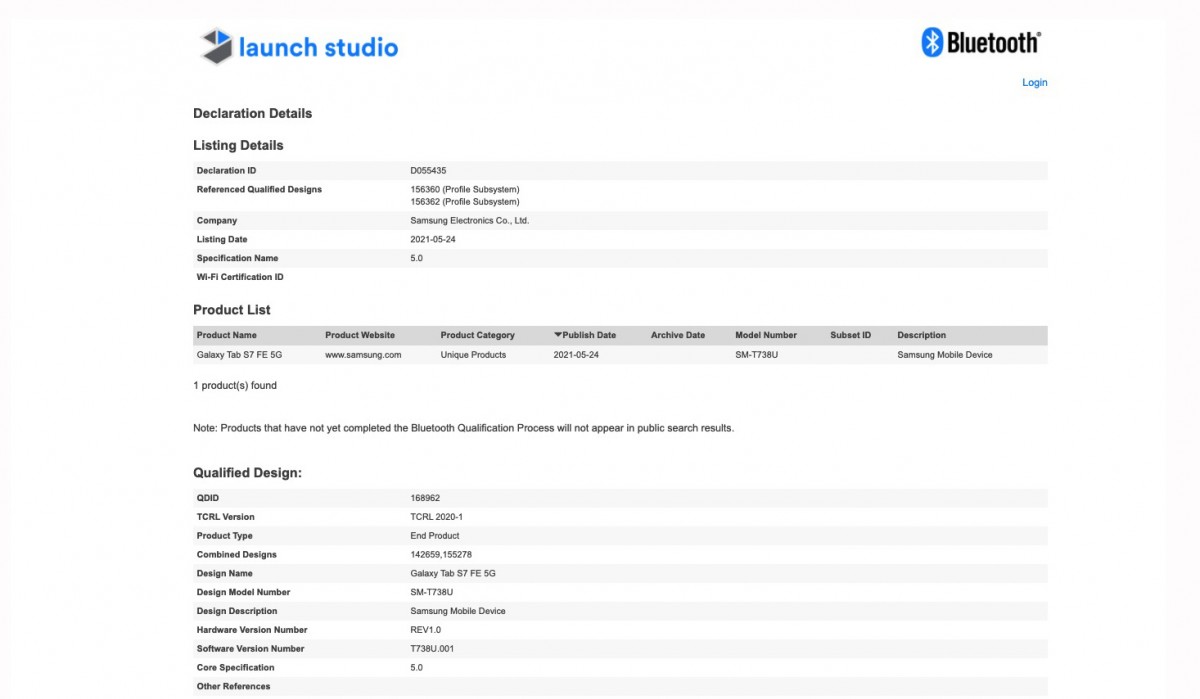Select Product Type value End Product
Viewport: 1200px width, 699px height.
click(x=435, y=536)
